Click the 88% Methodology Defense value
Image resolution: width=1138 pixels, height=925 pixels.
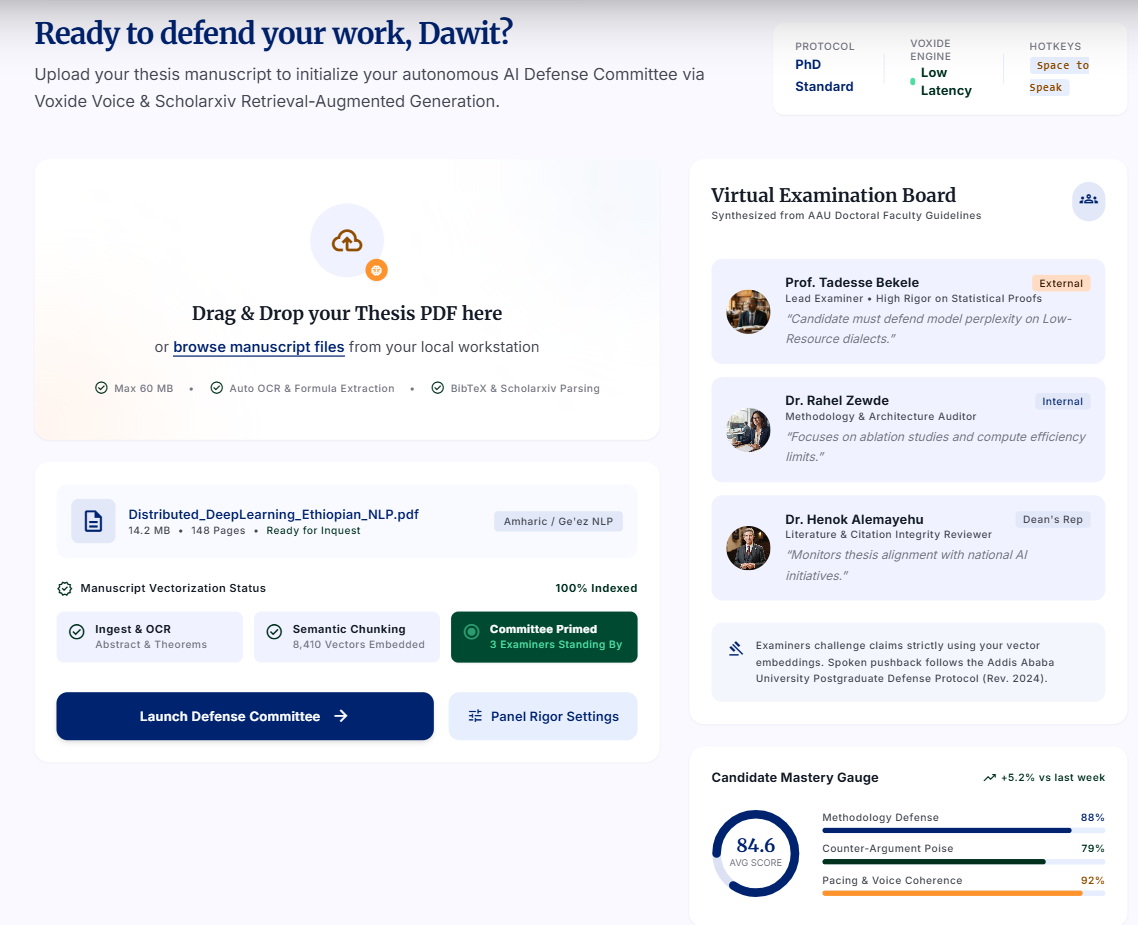1092,818
